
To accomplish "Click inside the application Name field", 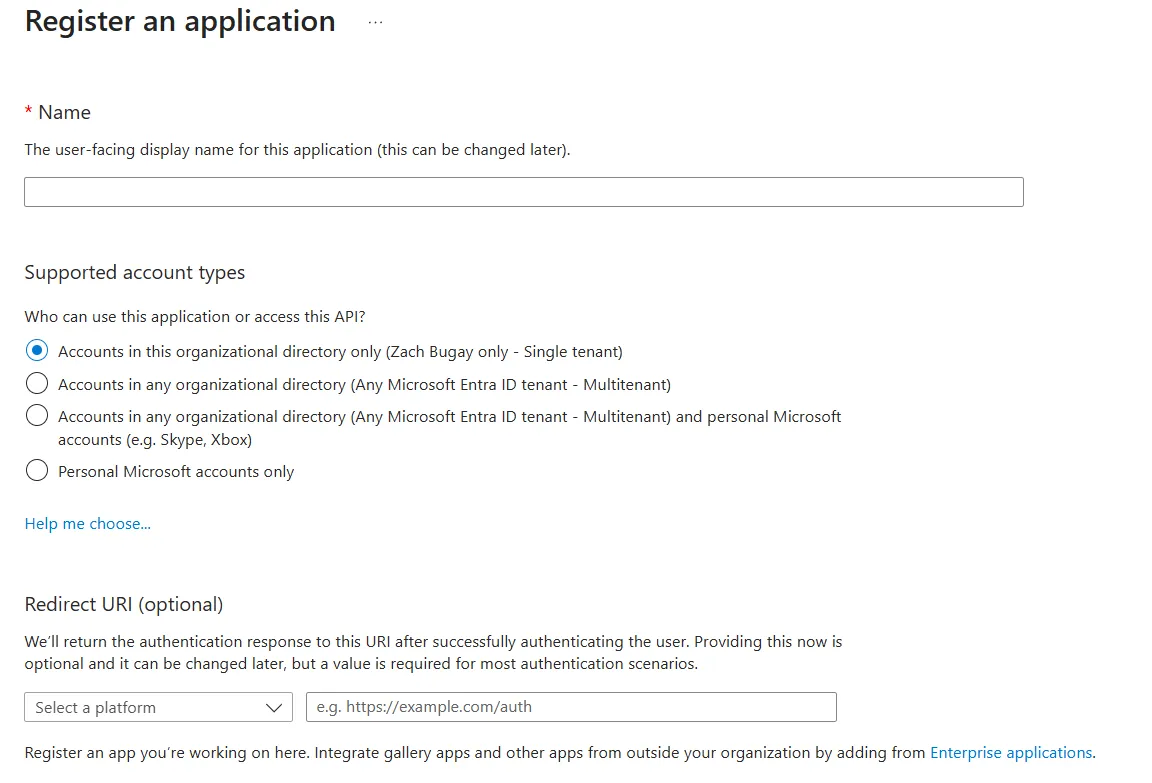I will click(x=523, y=191).
